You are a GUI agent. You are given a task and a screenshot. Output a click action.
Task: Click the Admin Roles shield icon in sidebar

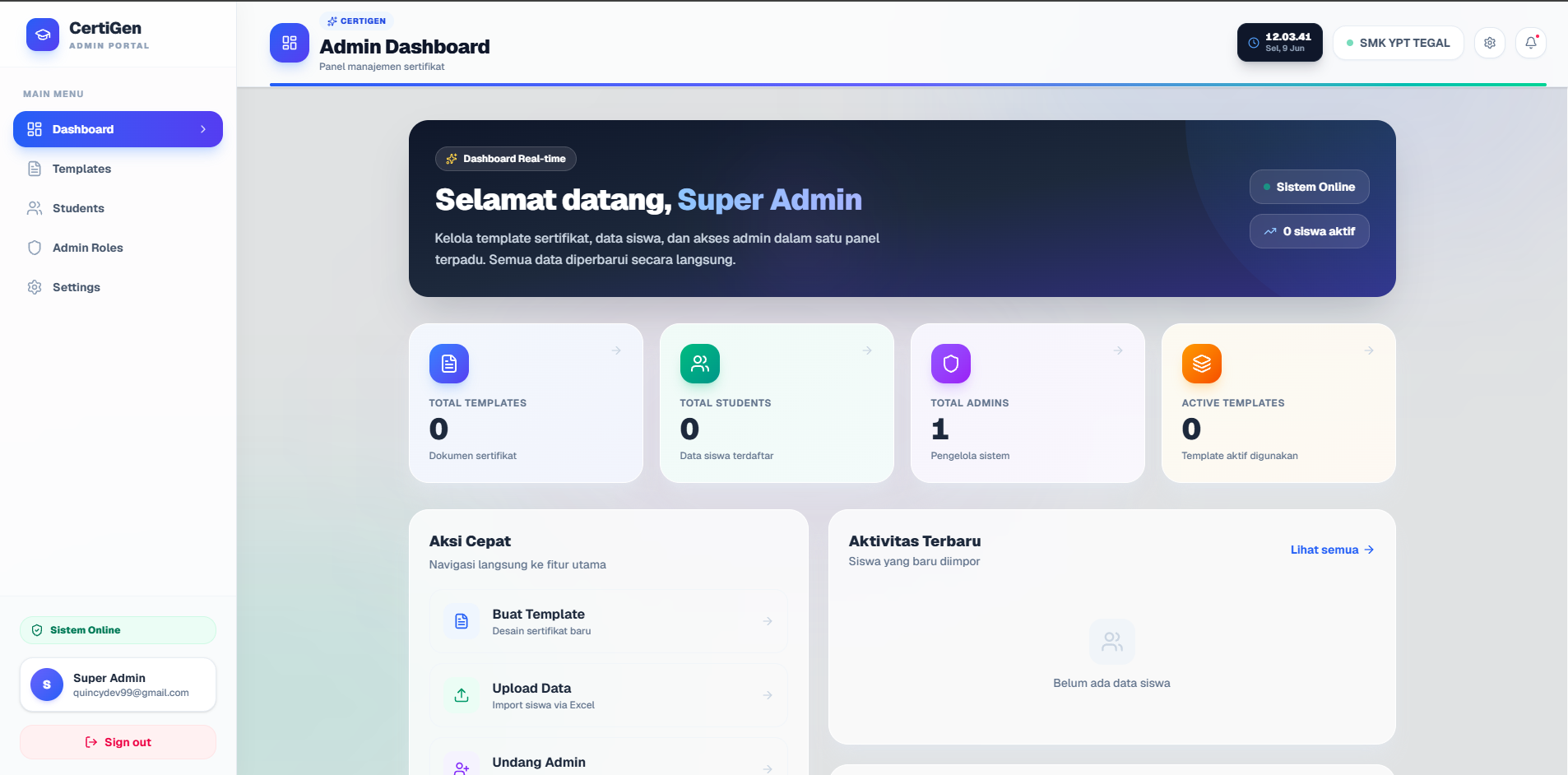tap(35, 248)
